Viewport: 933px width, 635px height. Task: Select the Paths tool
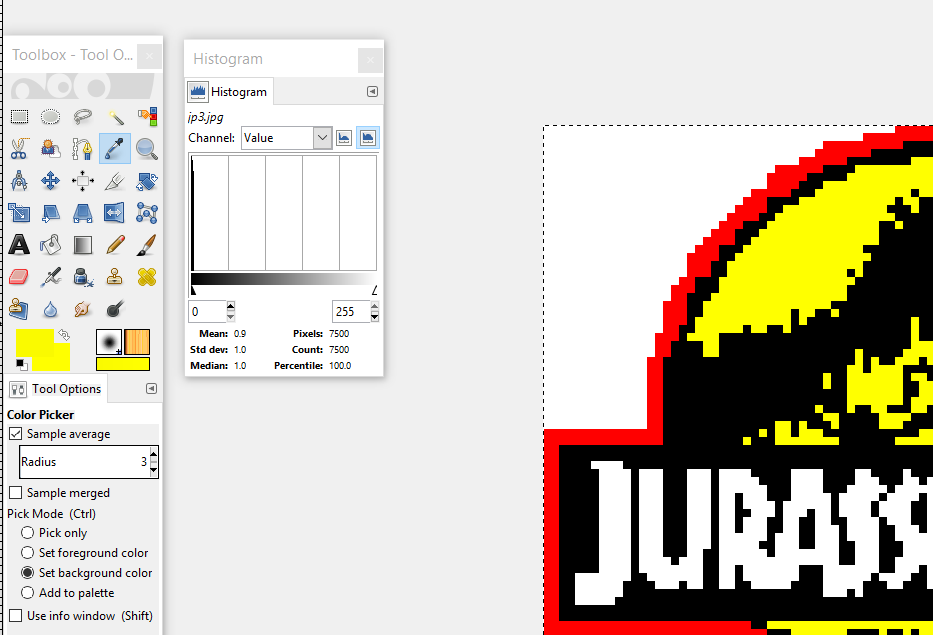pyautogui.click(x=83, y=148)
